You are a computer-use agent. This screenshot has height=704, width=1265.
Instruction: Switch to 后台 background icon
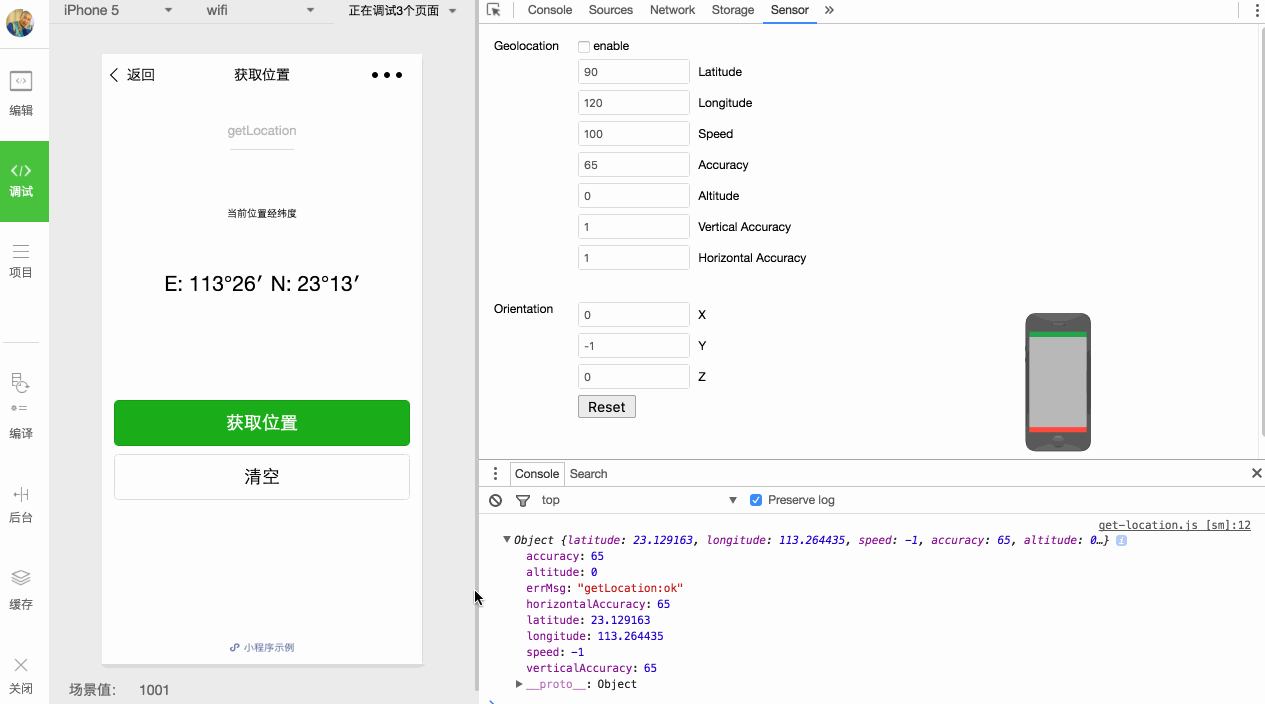click(21, 504)
